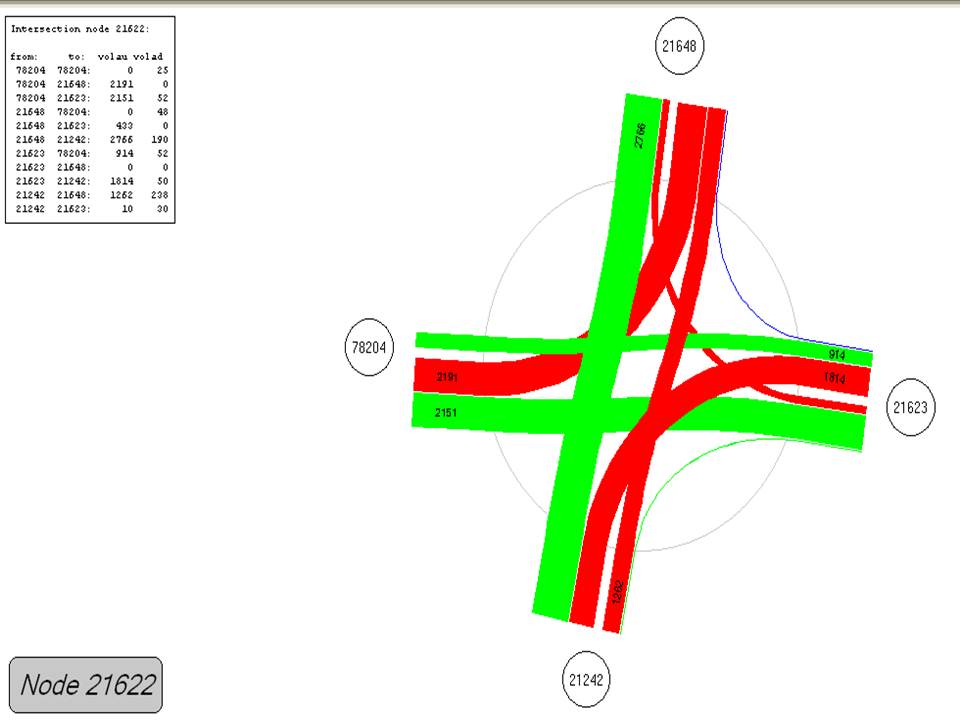Click the Node 21622 label box
Viewport: 960px width, 720px height.
click(86, 685)
